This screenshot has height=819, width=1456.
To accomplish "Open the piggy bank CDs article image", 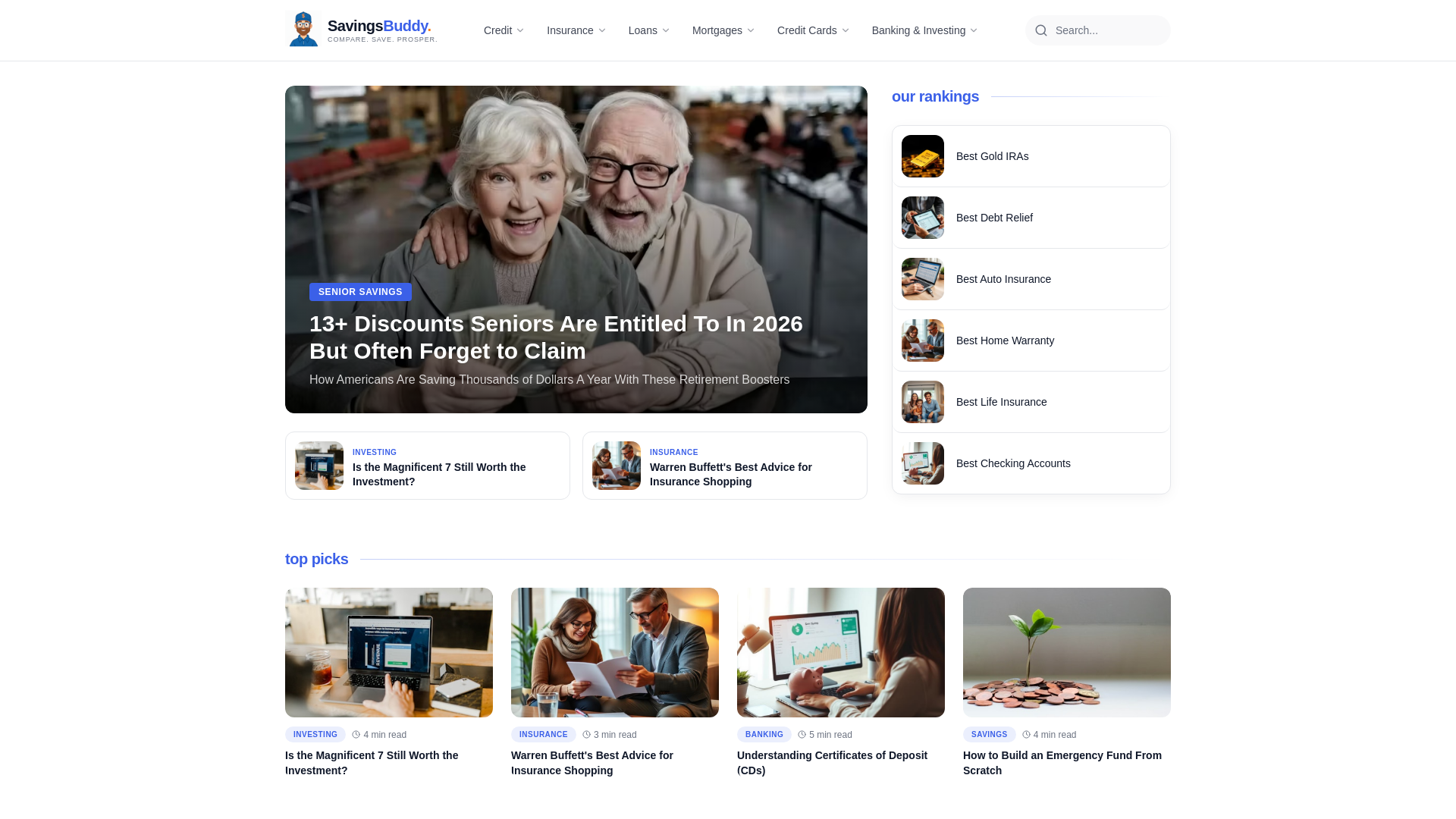I will [841, 652].
